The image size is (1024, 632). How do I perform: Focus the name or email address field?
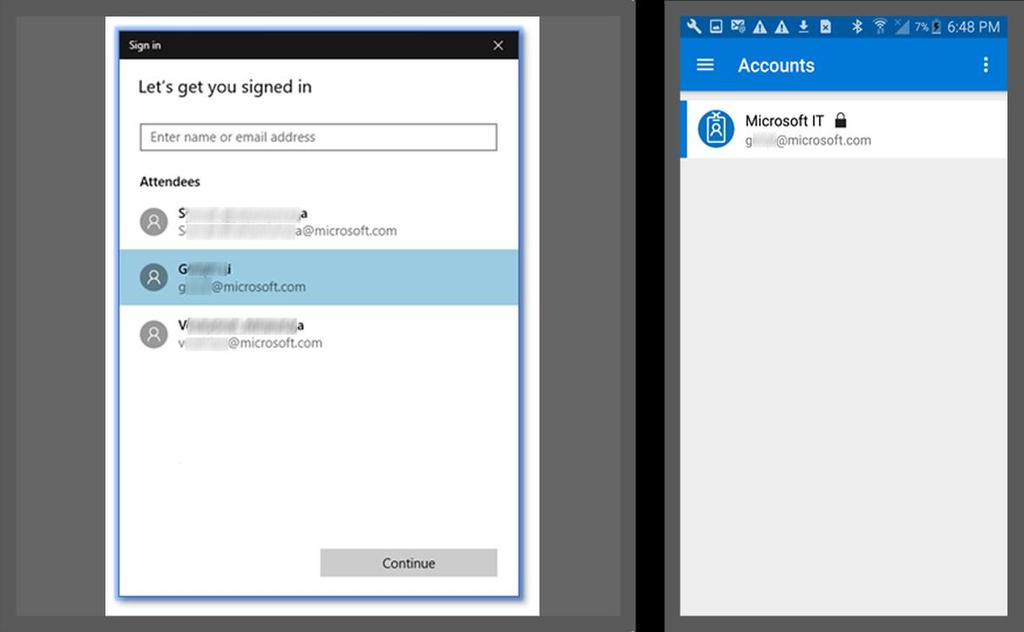click(319, 137)
